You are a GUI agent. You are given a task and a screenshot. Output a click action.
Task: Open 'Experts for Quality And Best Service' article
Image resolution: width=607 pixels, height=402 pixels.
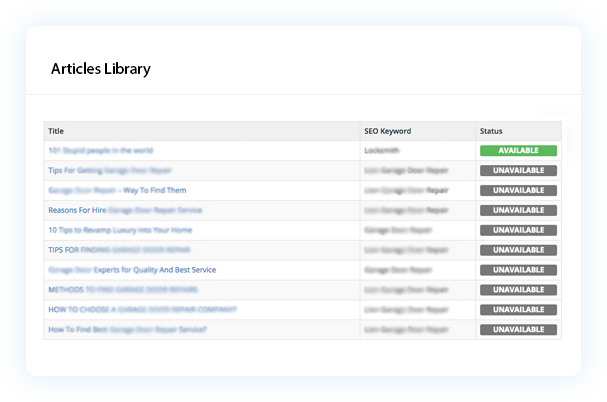click(x=132, y=270)
